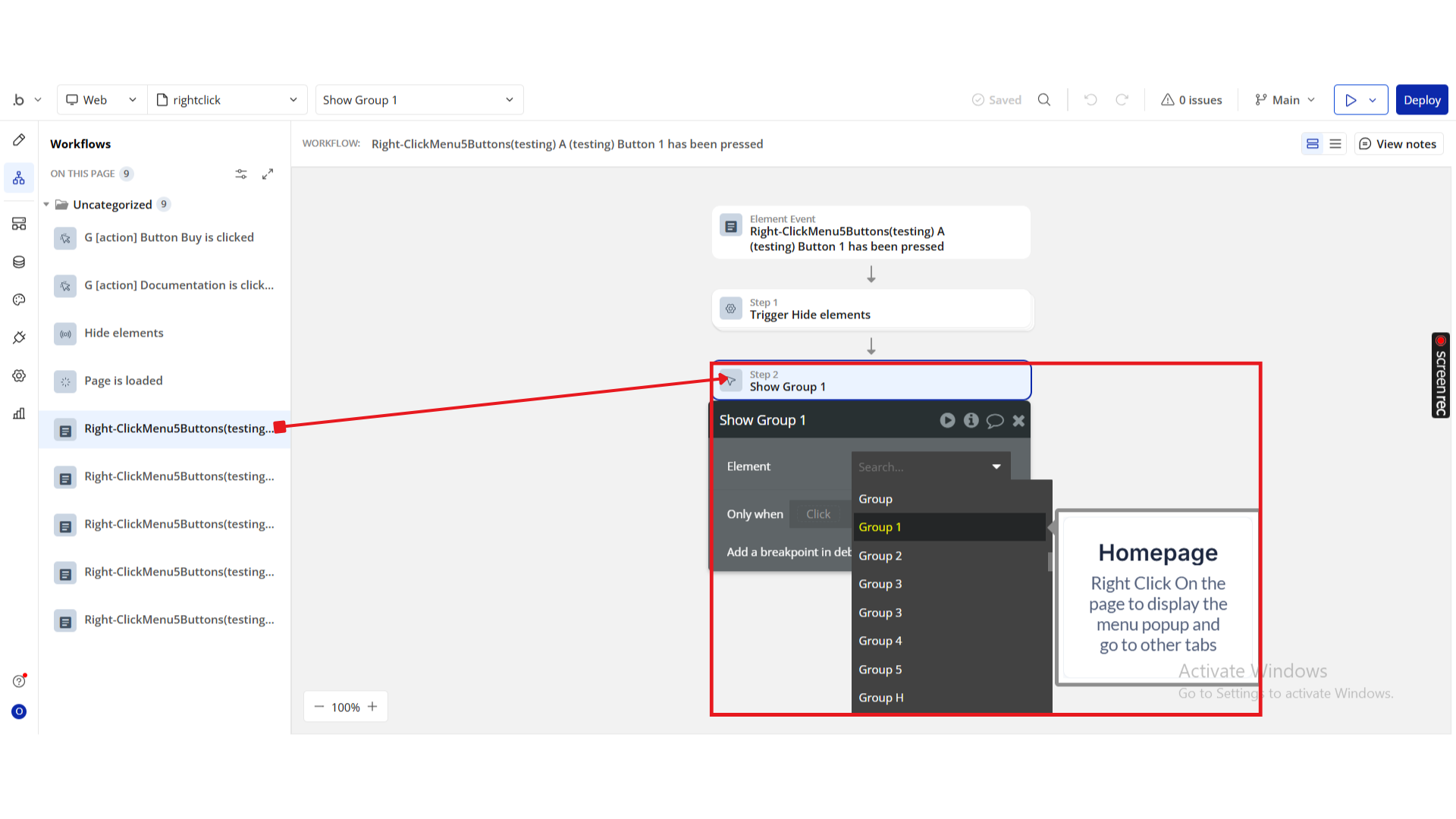Select Group 2 from the element list
Screen dimensions: 1456x819
880,556
